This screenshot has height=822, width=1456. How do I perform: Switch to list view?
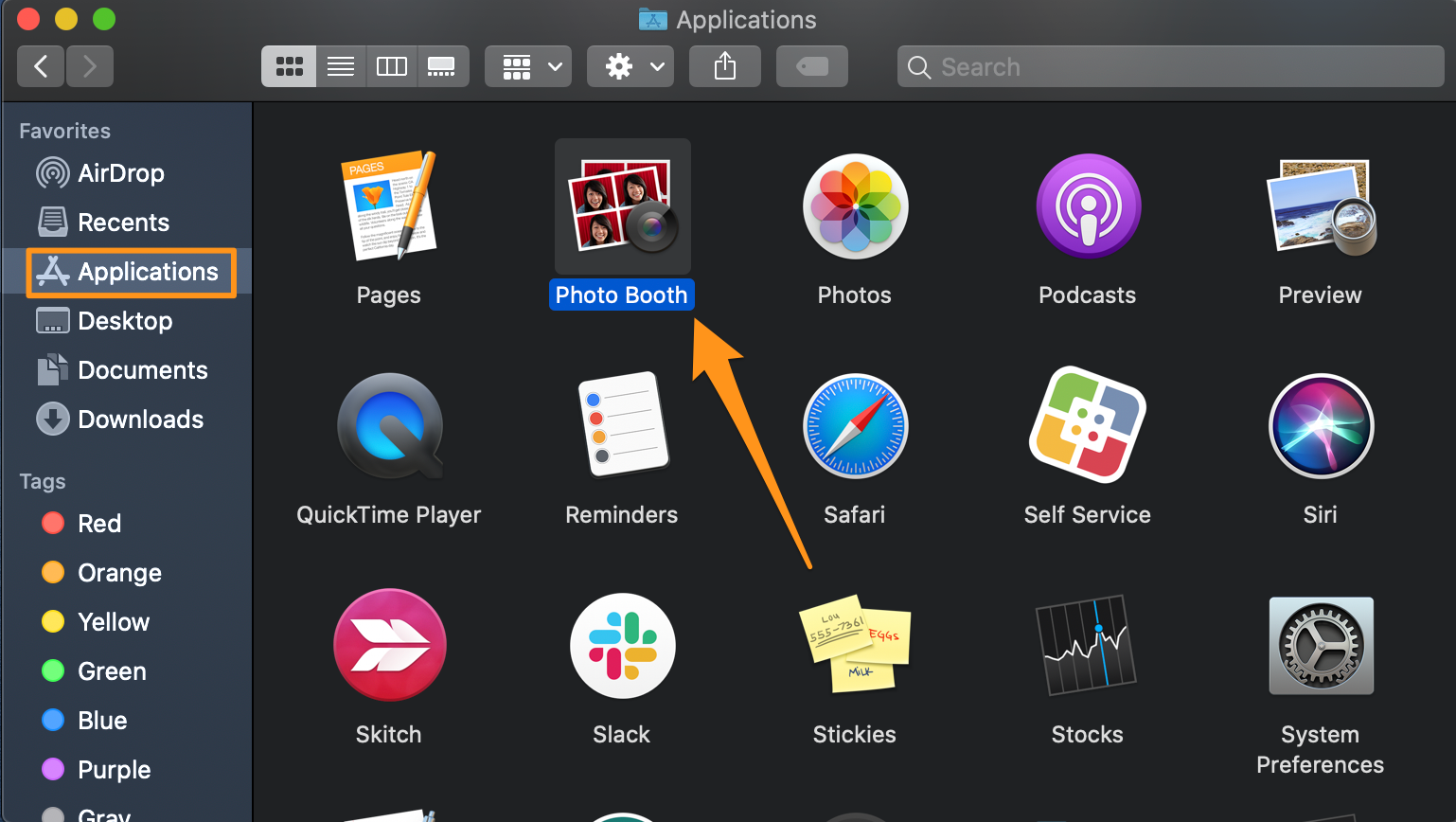[x=341, y=66]
